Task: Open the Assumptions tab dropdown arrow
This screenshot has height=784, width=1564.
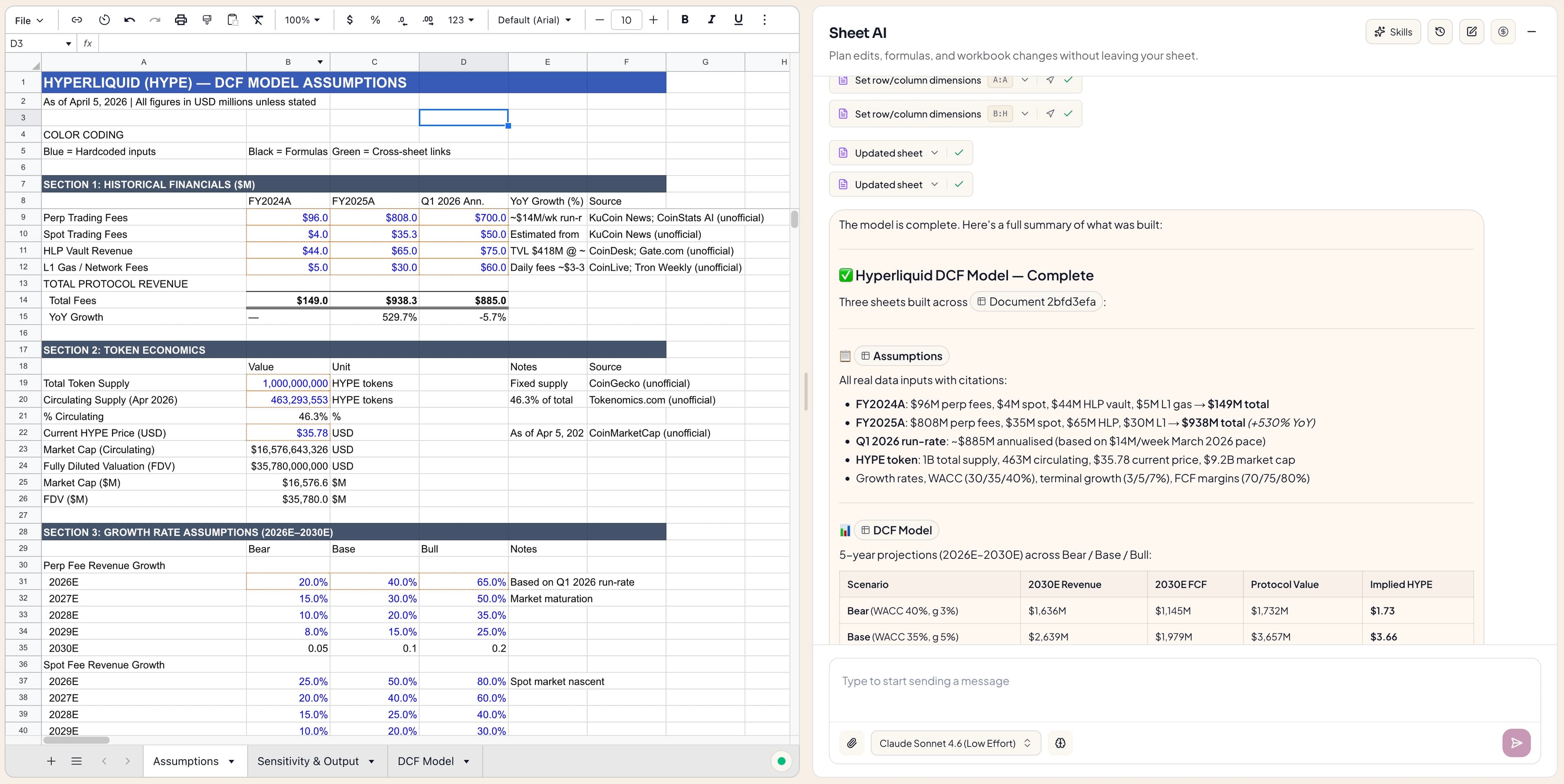Action: coord(231,762)
